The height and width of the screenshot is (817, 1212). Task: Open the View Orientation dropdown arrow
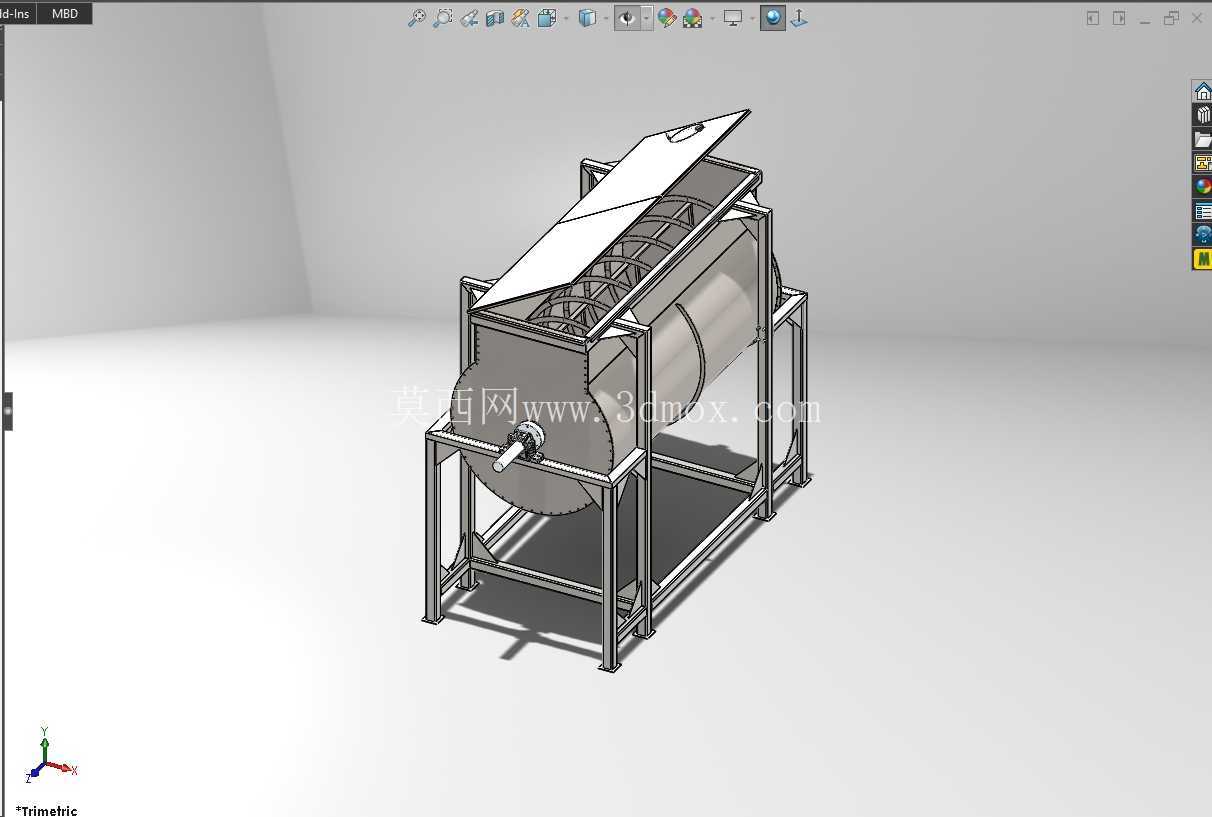tap(566, 18)
